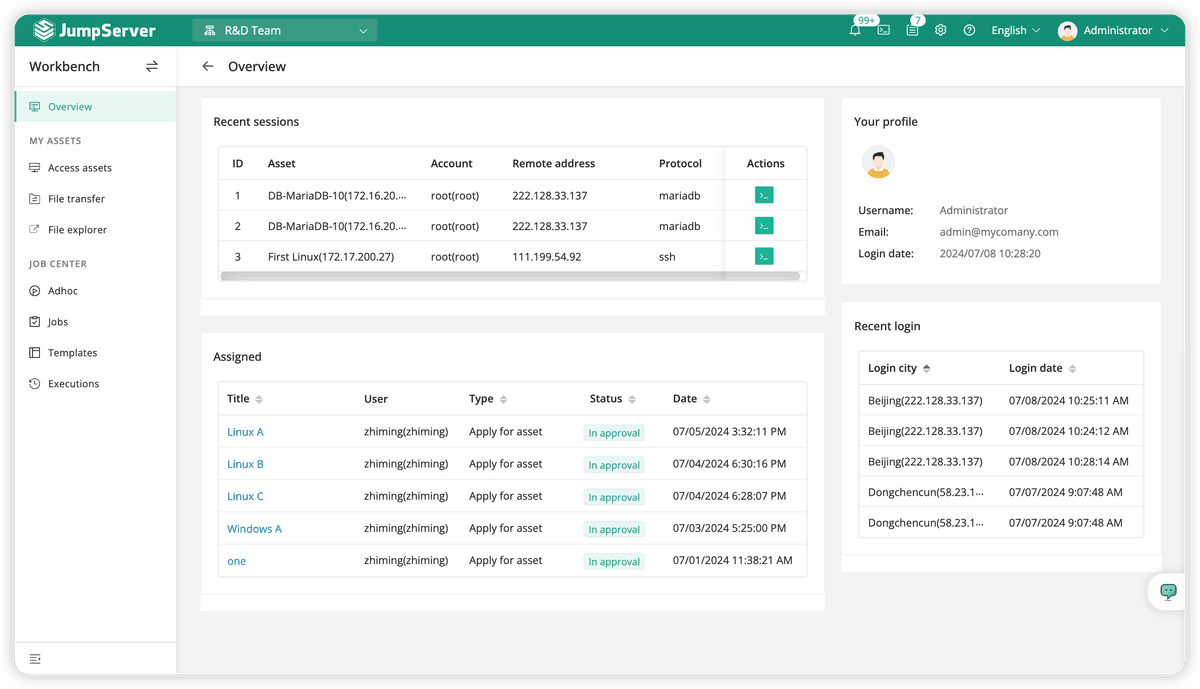Open the Administrator account dropdown

coord(1113,31)
